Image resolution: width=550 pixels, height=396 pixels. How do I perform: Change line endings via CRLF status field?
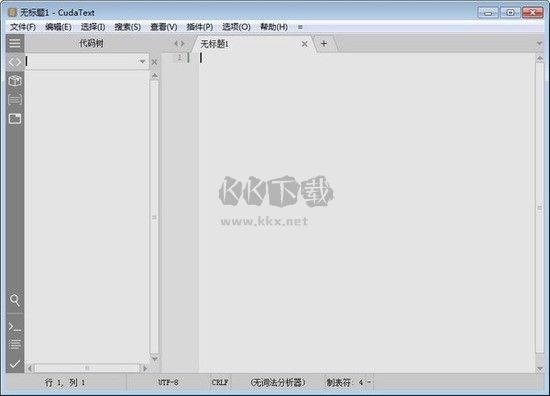coord(220,382)
